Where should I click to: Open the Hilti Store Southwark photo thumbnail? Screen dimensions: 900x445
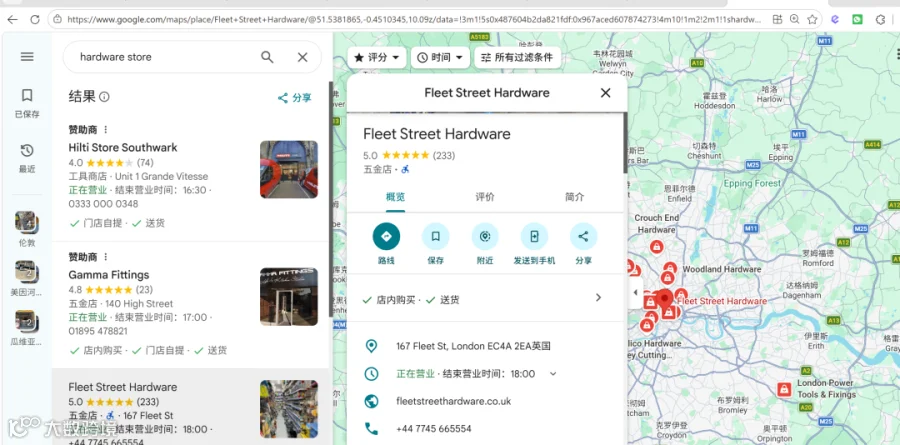(x=289, y=169)
